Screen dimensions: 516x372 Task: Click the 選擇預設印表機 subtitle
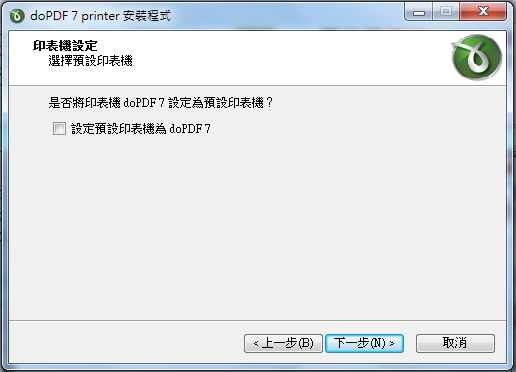click(90, 61)
